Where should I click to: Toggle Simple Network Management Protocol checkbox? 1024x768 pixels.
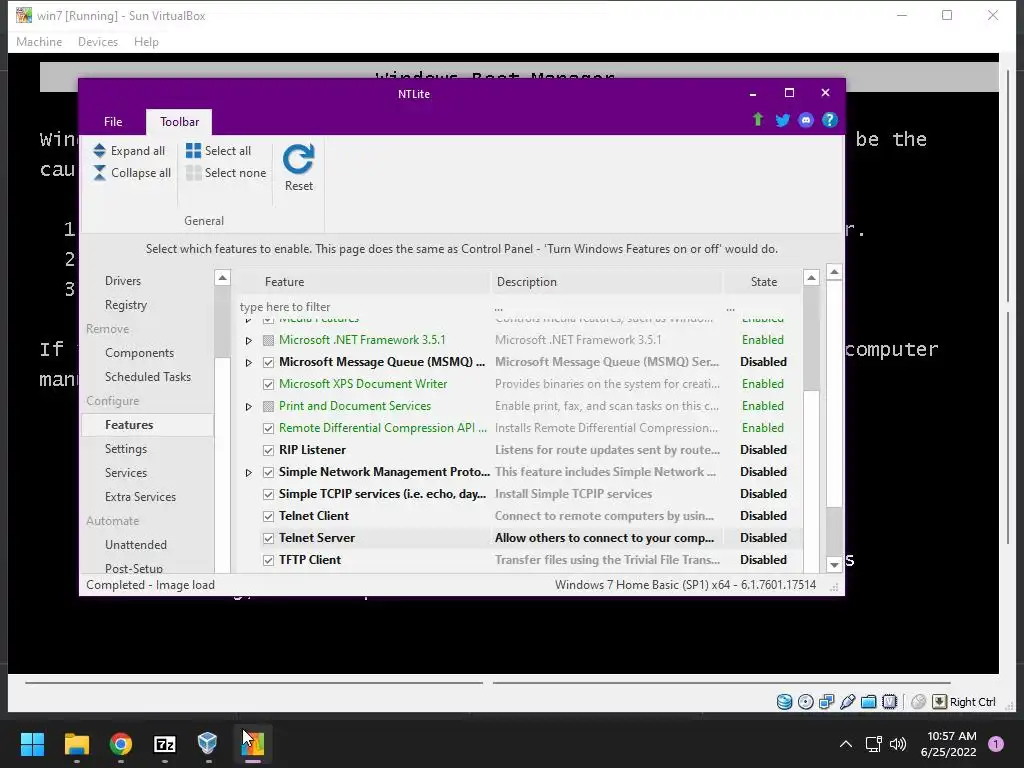[268, 472]
